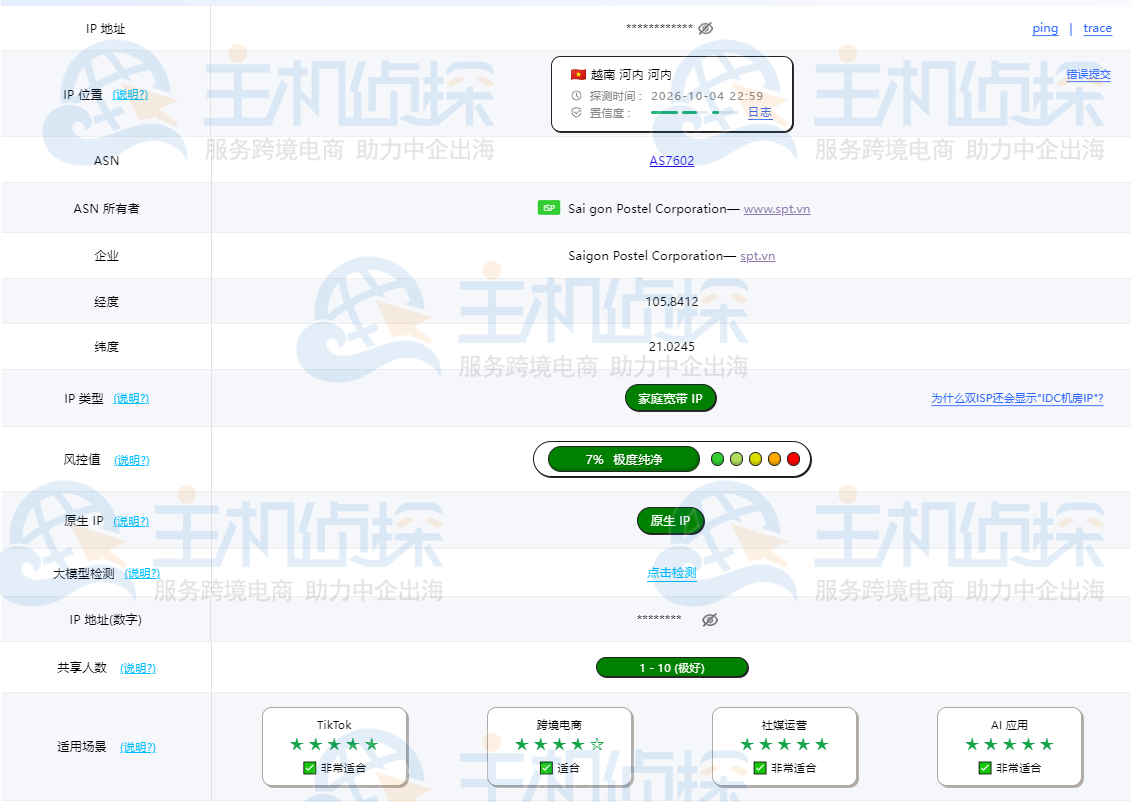Click the 纬度 row label
Viewport: 1131px width, 802px height.
tap(106, 347)
